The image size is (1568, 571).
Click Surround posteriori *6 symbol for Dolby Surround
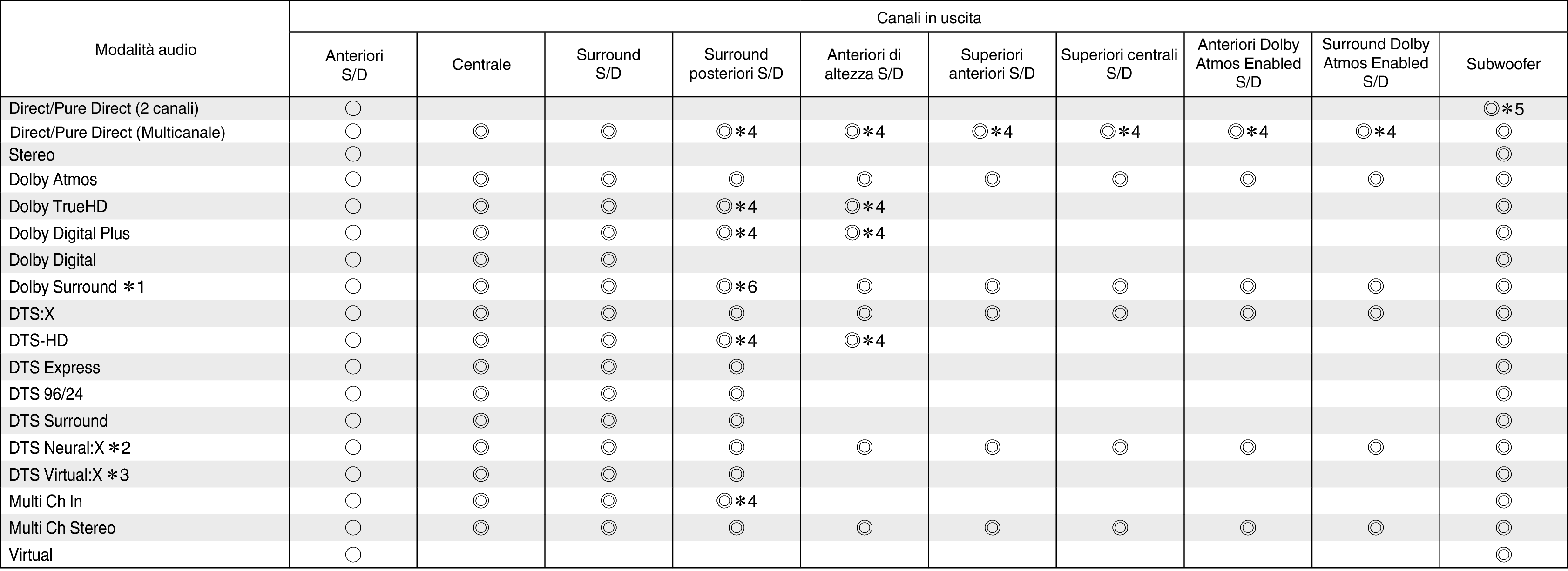[x=737, y=287]
